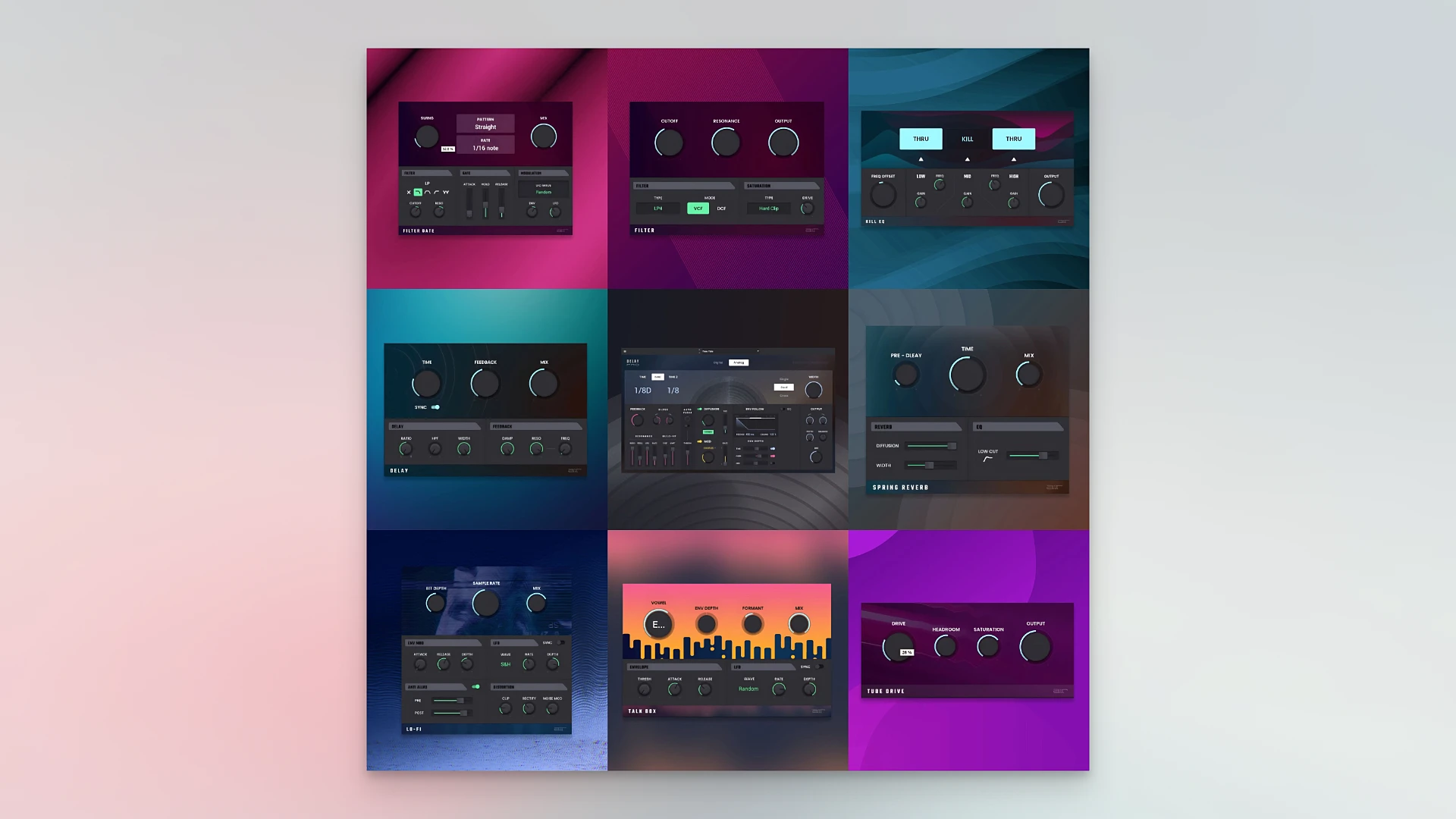Select the Time 2 tab in Delay Pro

[x=673, y=377]
